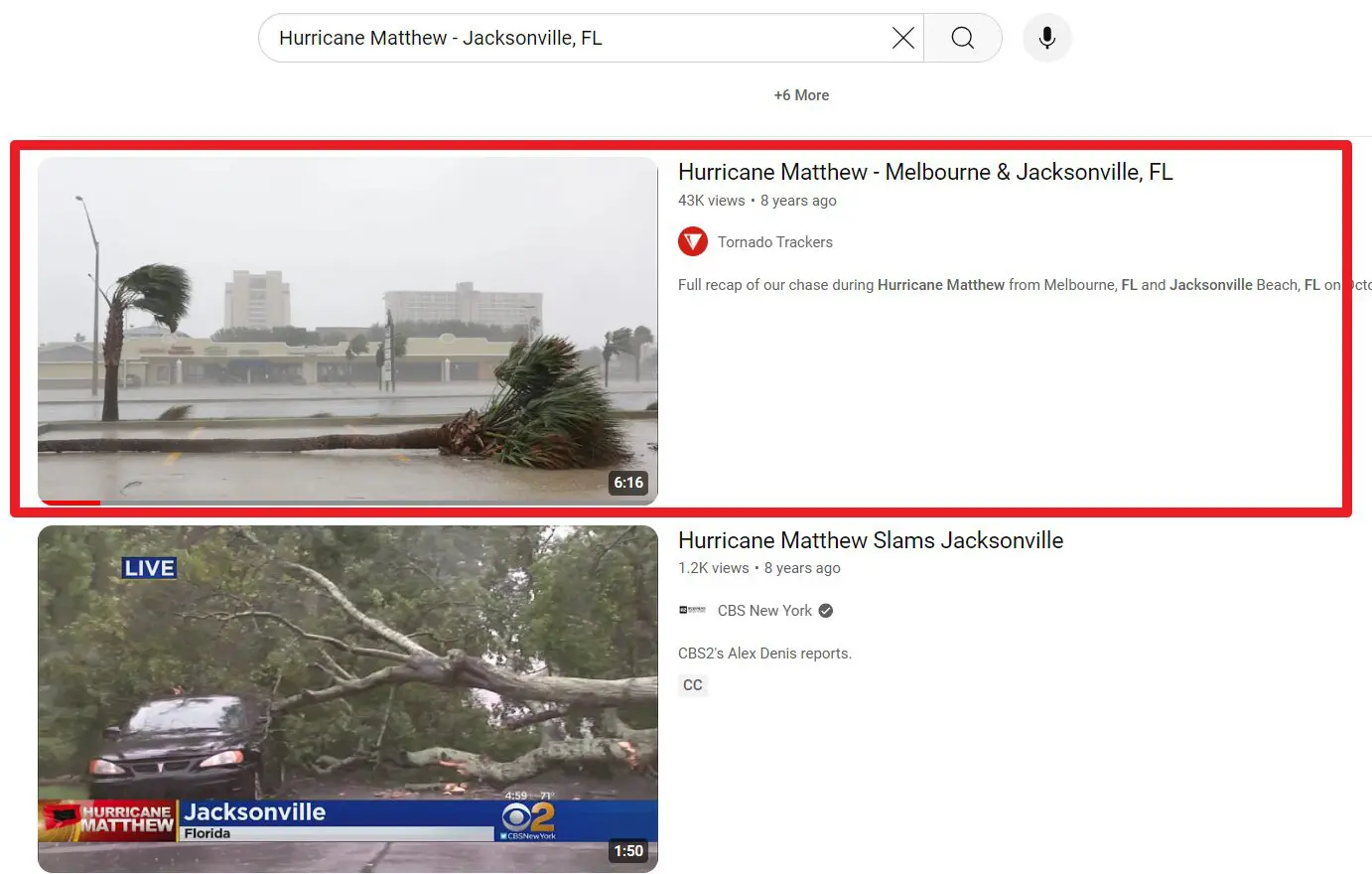Open CBS New York channel logo
Viewport: 1372px width, 874px height.
(x=692, y=611)
